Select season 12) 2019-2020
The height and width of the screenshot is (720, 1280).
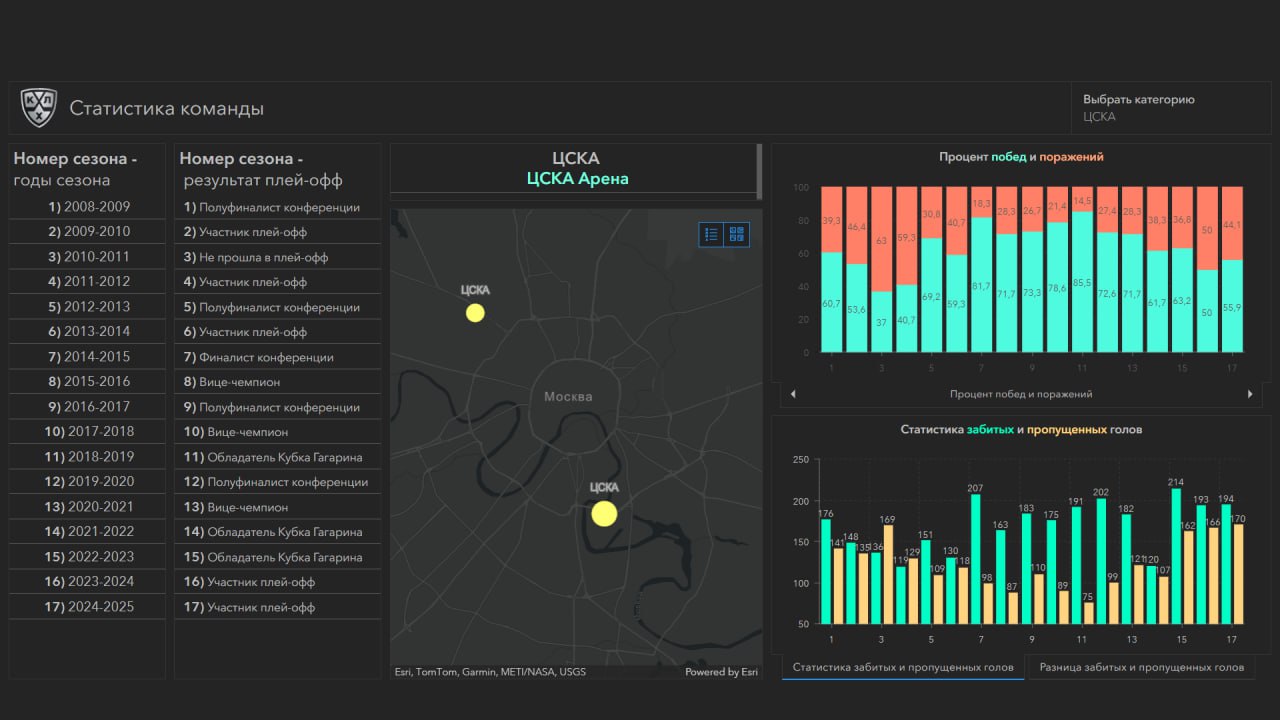coord(88,482)
